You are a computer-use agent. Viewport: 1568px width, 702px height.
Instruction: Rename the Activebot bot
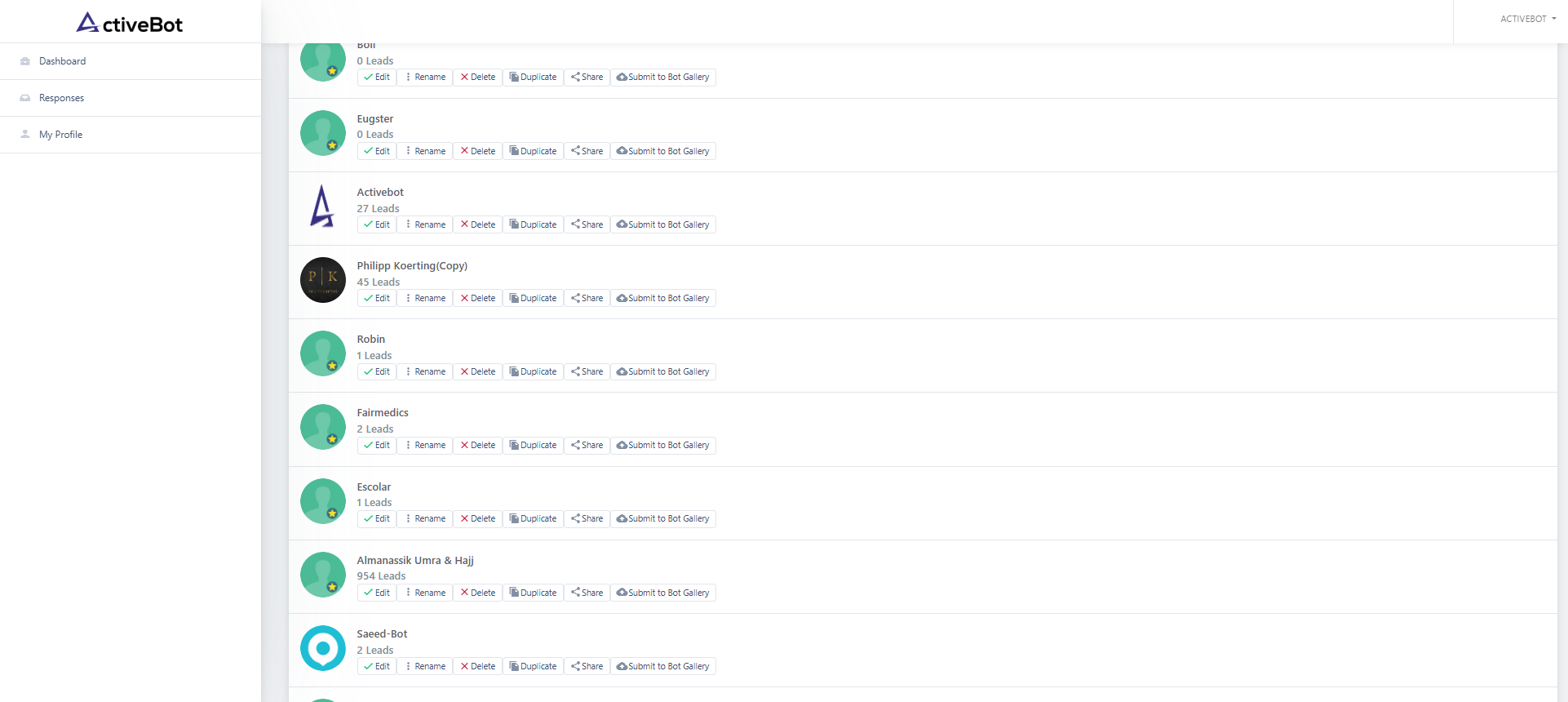click(x=425, y=224)
